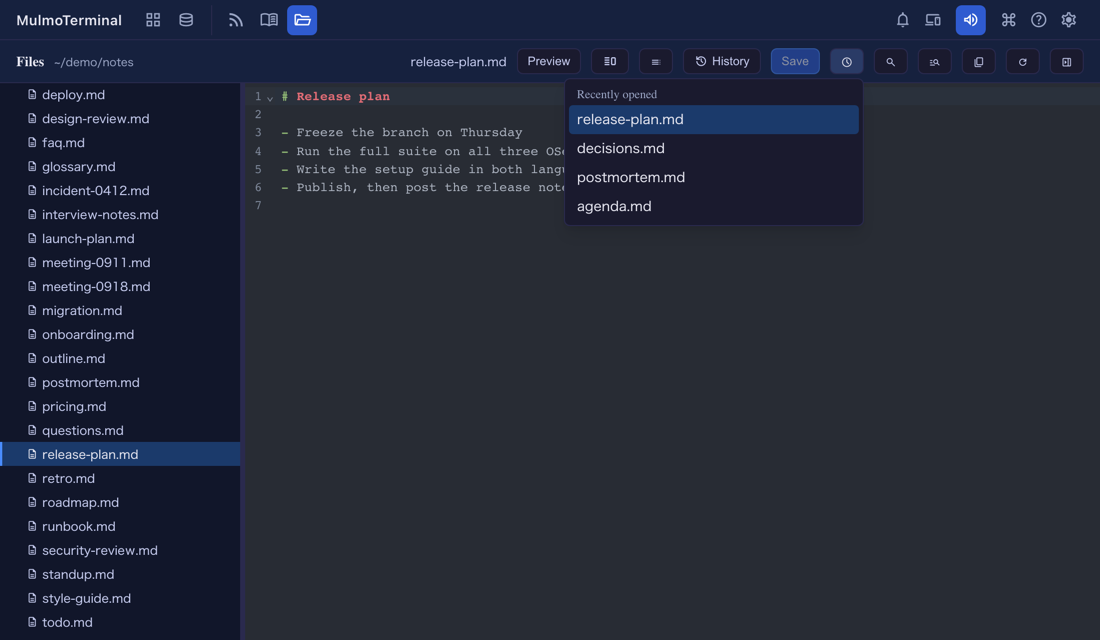This screenshot has width=1100, height=640.
Task: Toggle the split layout view icon
Action: (x=610, y=61)
